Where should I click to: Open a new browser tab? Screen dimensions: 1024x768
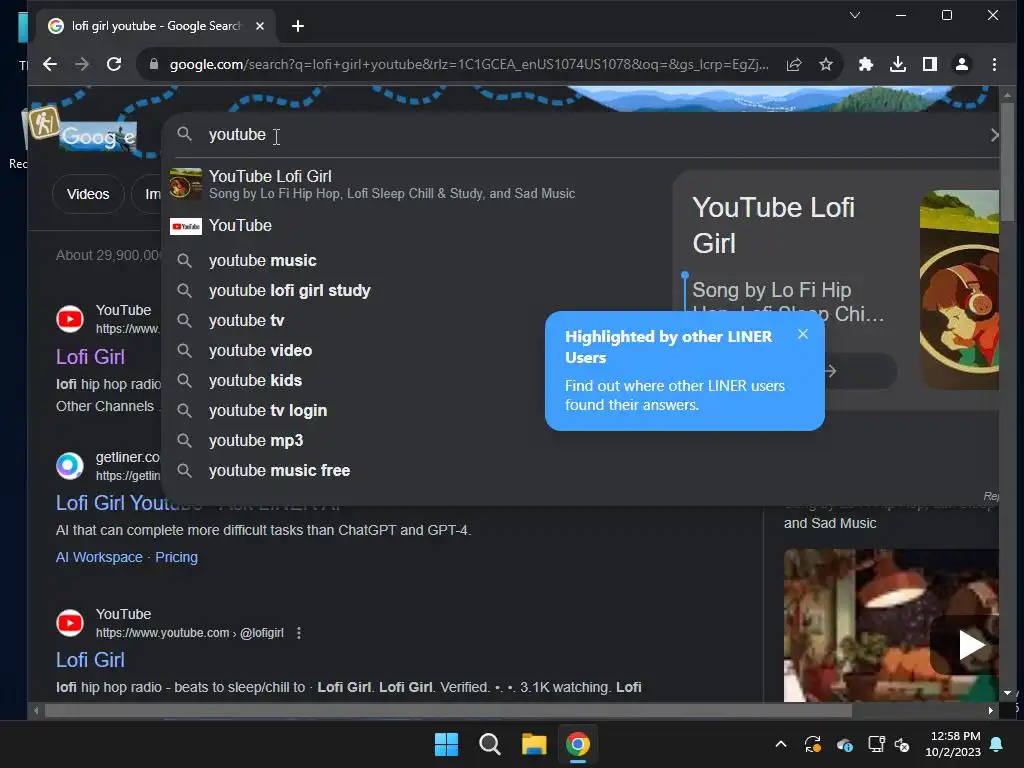[298, 26]
